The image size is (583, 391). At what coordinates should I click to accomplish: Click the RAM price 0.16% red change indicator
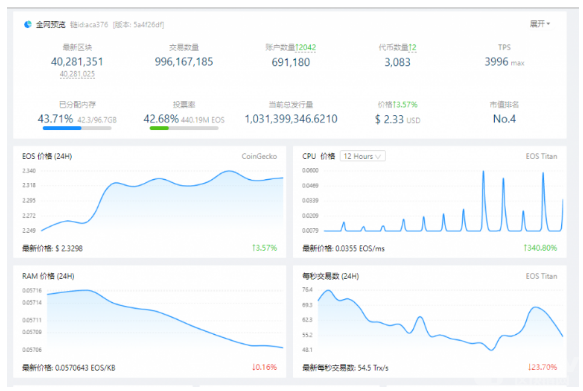[x=264, y=367]
